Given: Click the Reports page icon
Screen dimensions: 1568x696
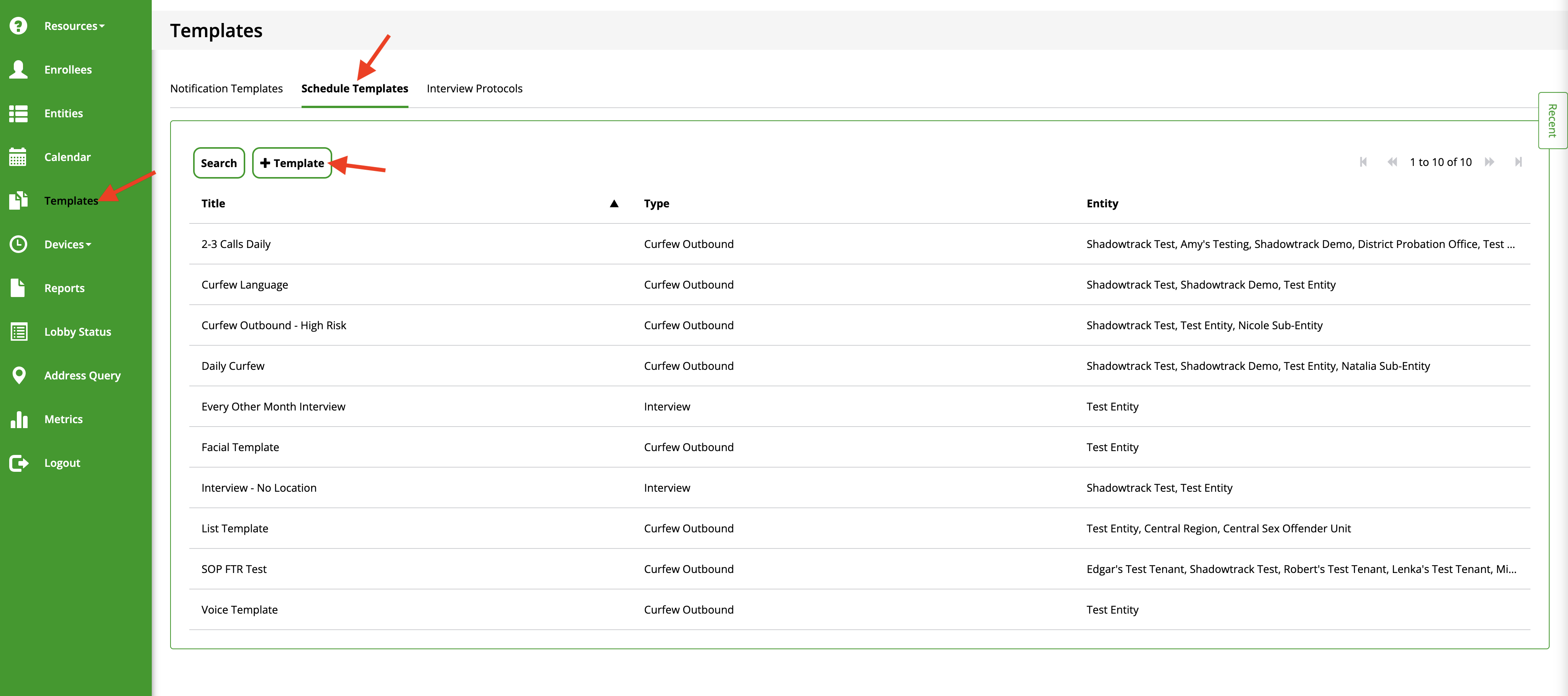Looking at the screenshot, I should (x=18, y=288).
